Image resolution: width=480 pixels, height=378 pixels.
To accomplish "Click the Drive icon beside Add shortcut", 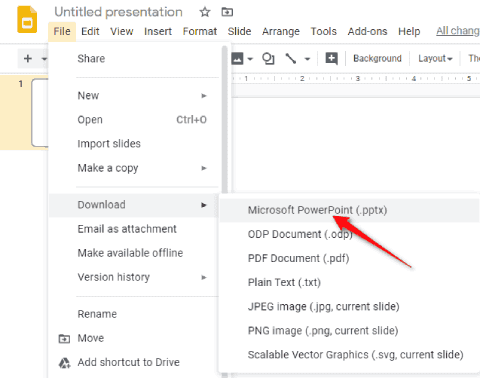I will point(64,363).
